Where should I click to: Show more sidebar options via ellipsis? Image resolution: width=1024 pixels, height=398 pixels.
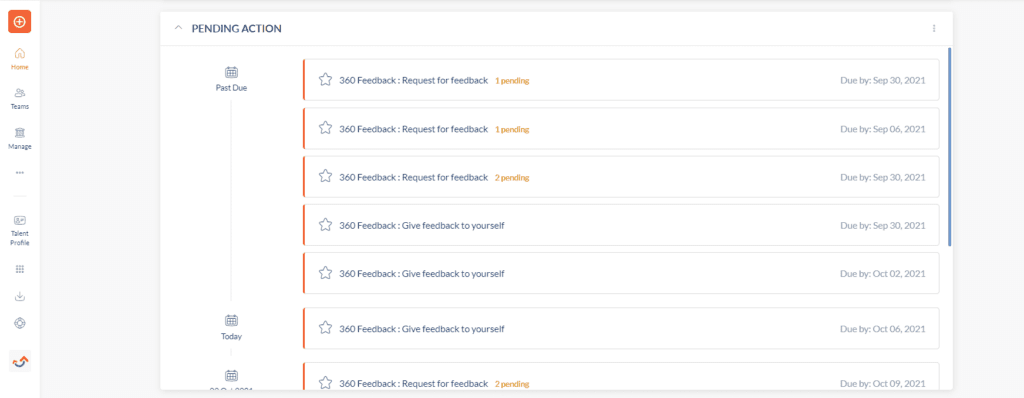pyautogui.click(x=20, y=173)
